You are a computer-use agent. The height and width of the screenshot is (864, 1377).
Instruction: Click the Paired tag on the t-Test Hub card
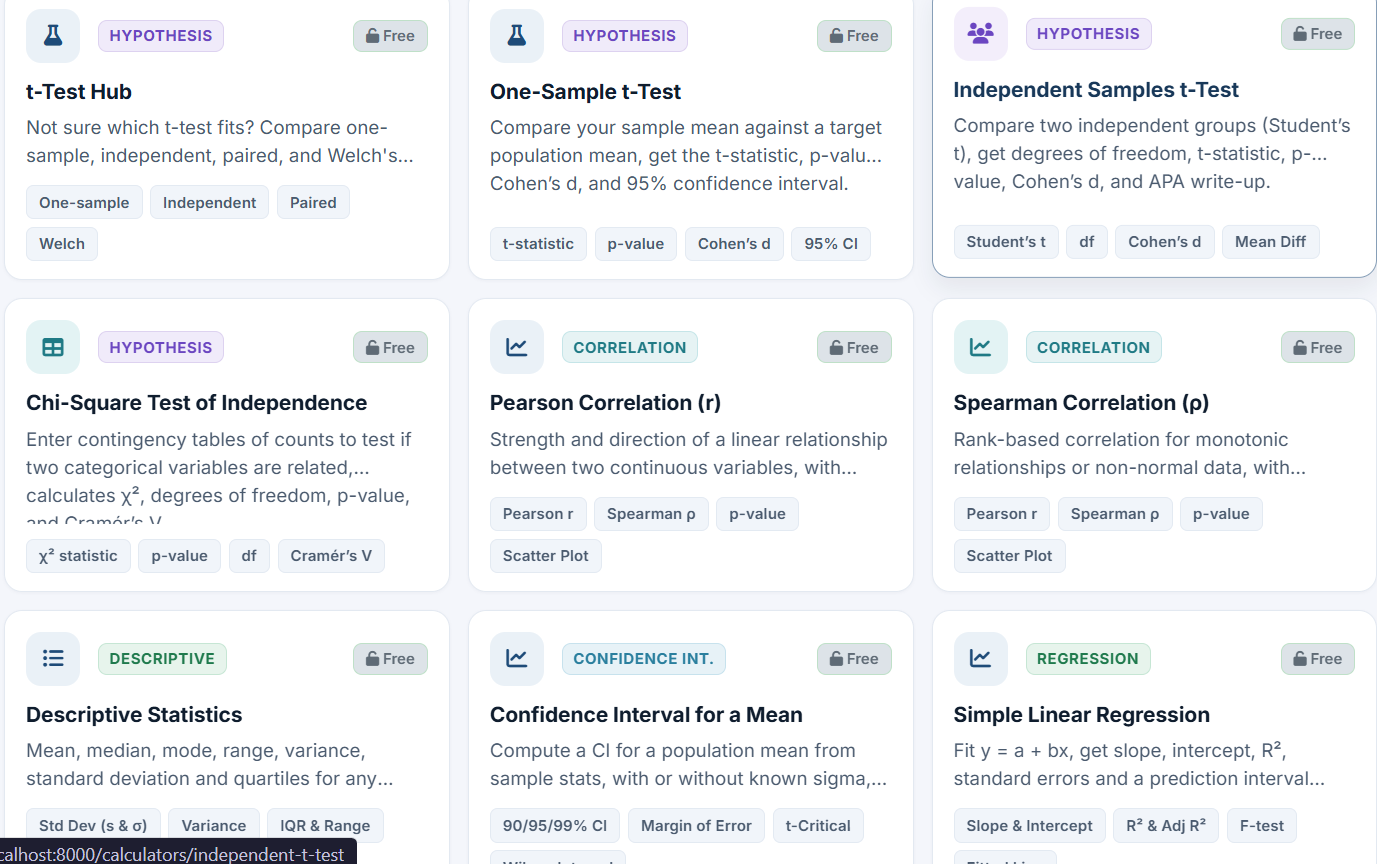point(314,202)
